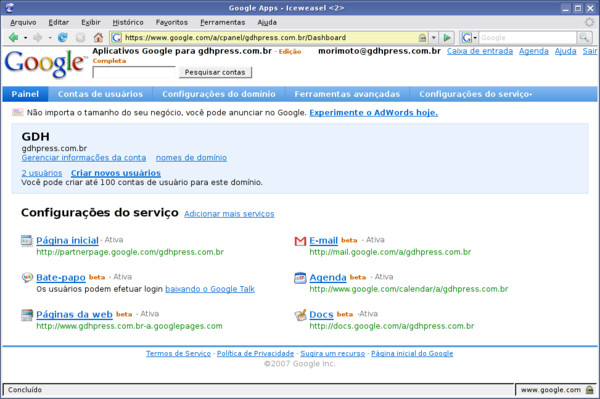Click the Pesquisar contas button

pos(215,72)
